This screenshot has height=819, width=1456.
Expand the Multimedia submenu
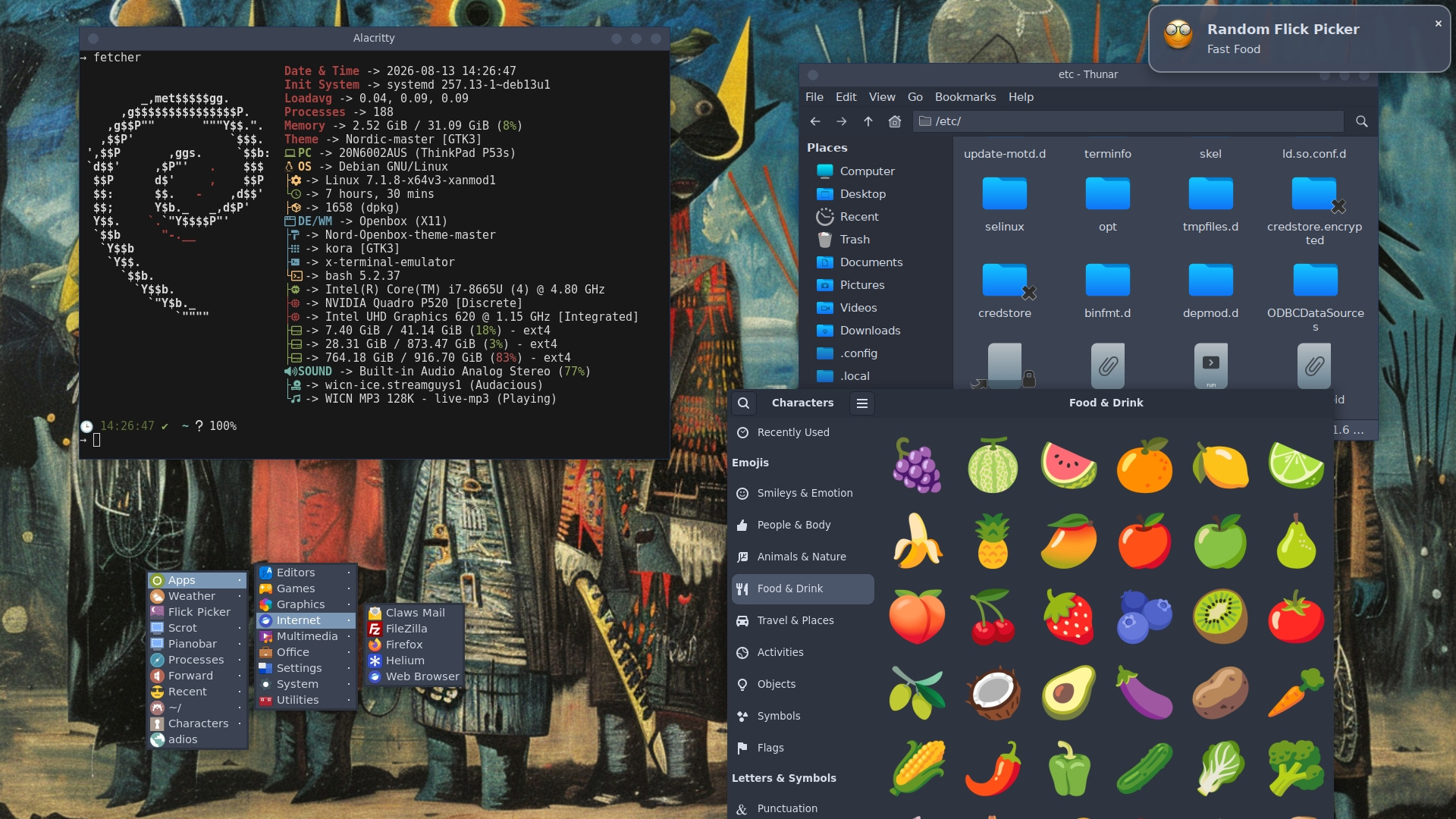pos(306,636)
